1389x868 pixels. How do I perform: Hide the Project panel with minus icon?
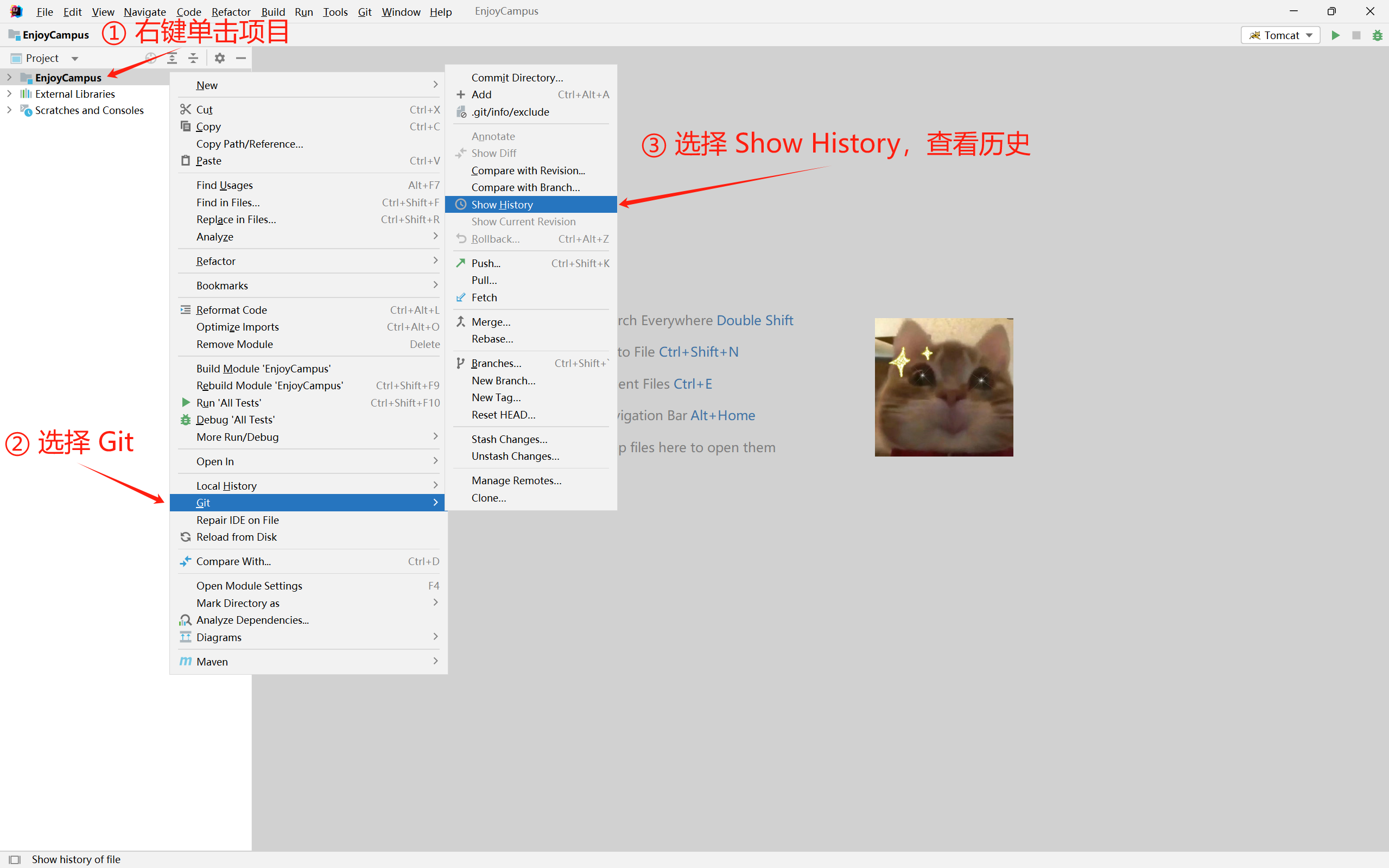[241, 58]
